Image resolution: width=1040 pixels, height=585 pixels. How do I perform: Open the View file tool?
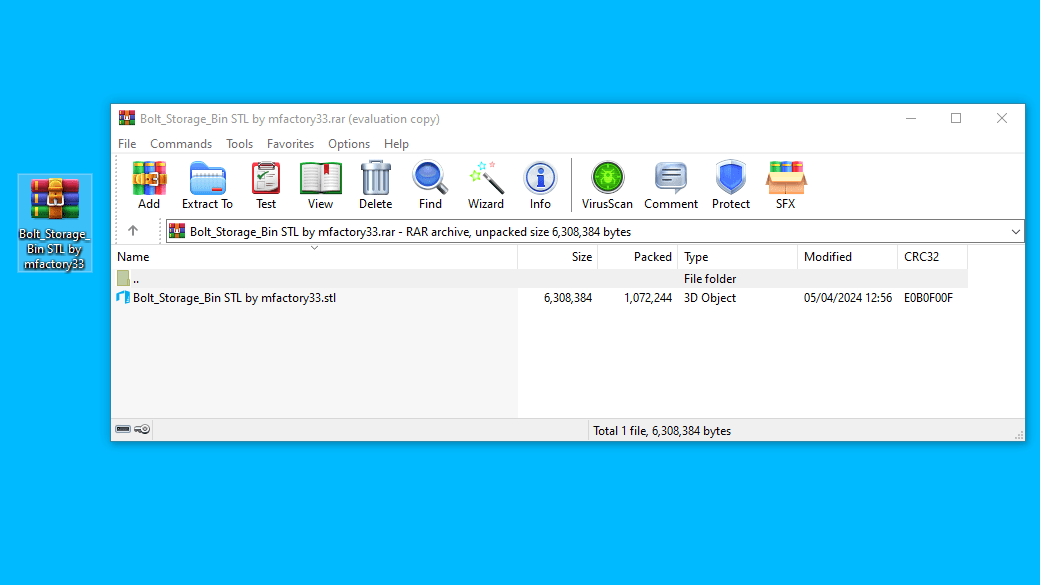tap(320, 185)
